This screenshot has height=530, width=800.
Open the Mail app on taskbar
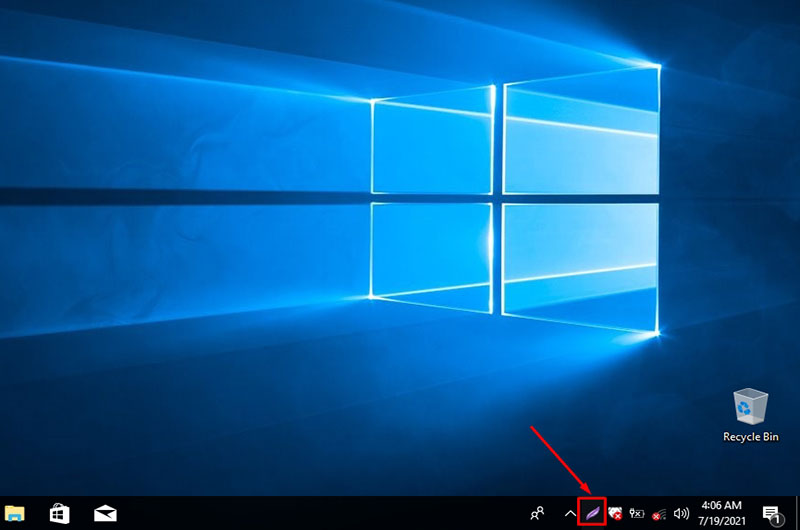[x=105, y=514]
